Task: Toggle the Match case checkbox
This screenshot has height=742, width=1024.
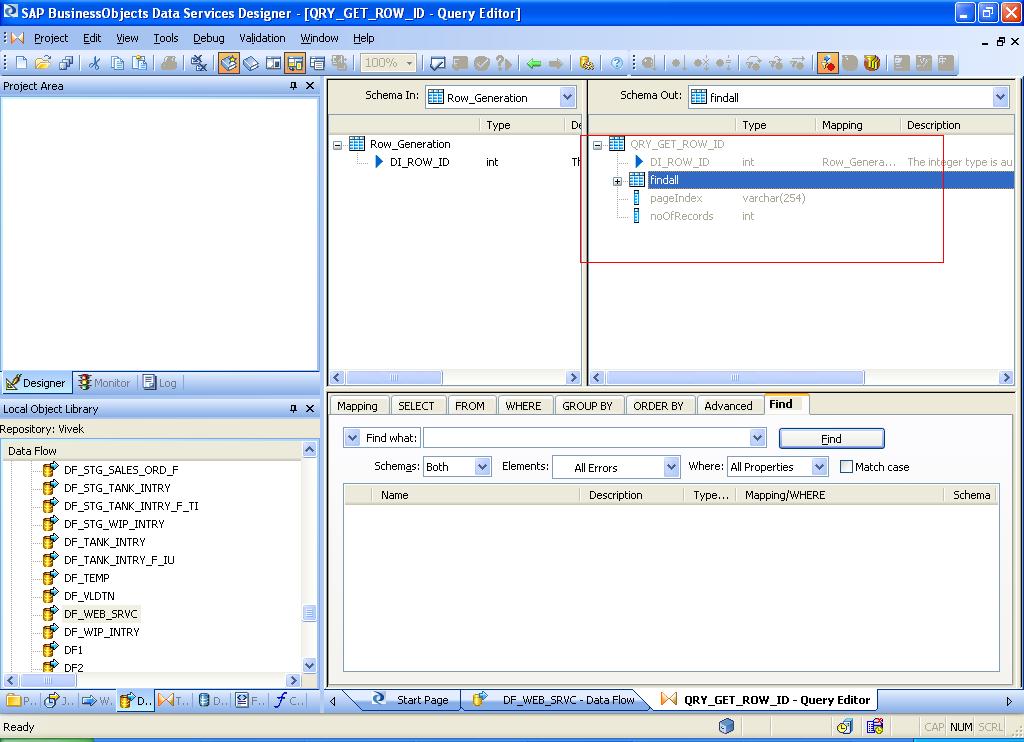Action: (846, 466)
